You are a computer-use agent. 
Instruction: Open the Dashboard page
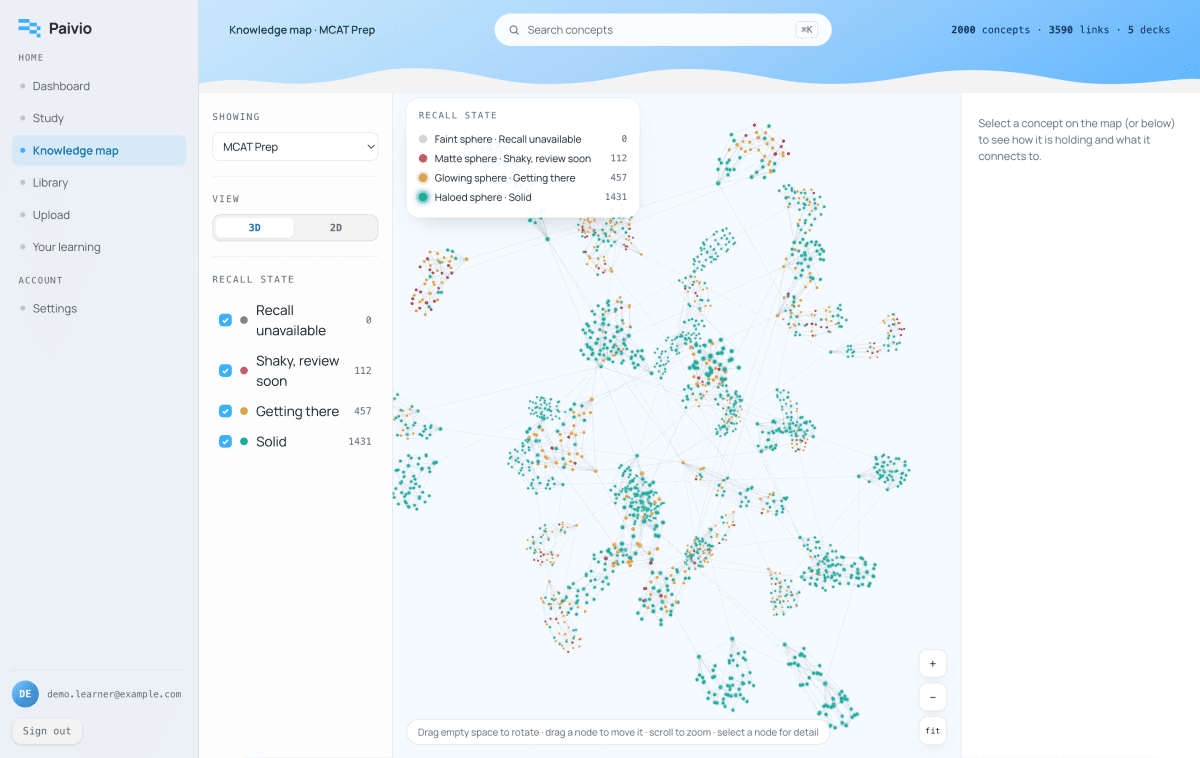pyautogui.click(x=99, y=86)
